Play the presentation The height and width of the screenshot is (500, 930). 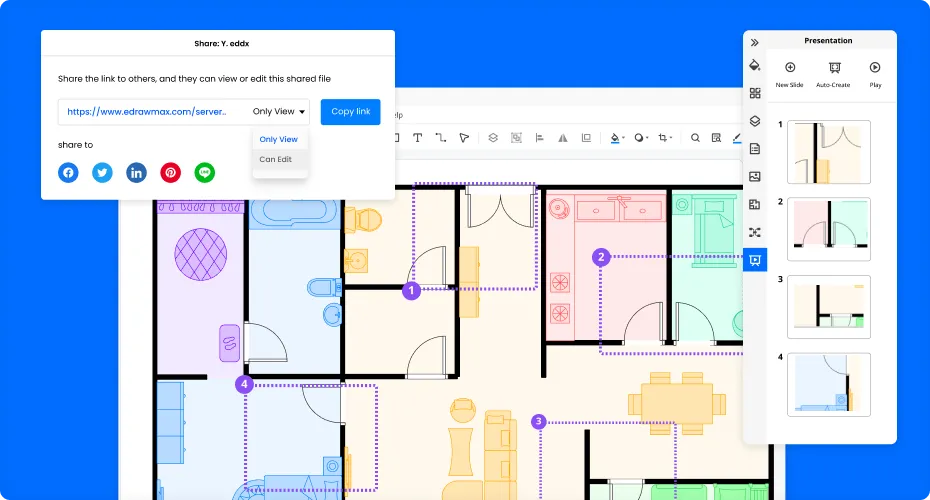pyautogui.click(x=875, y=74)
